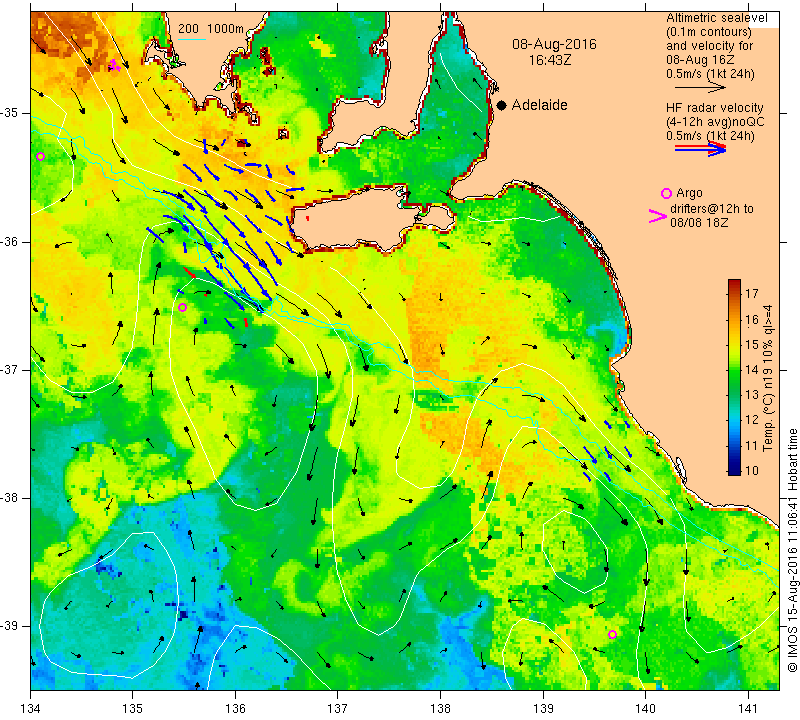Click the temperature color bar scale
Image resolution: width=800 pixels, height=720 pixels.
734,377
